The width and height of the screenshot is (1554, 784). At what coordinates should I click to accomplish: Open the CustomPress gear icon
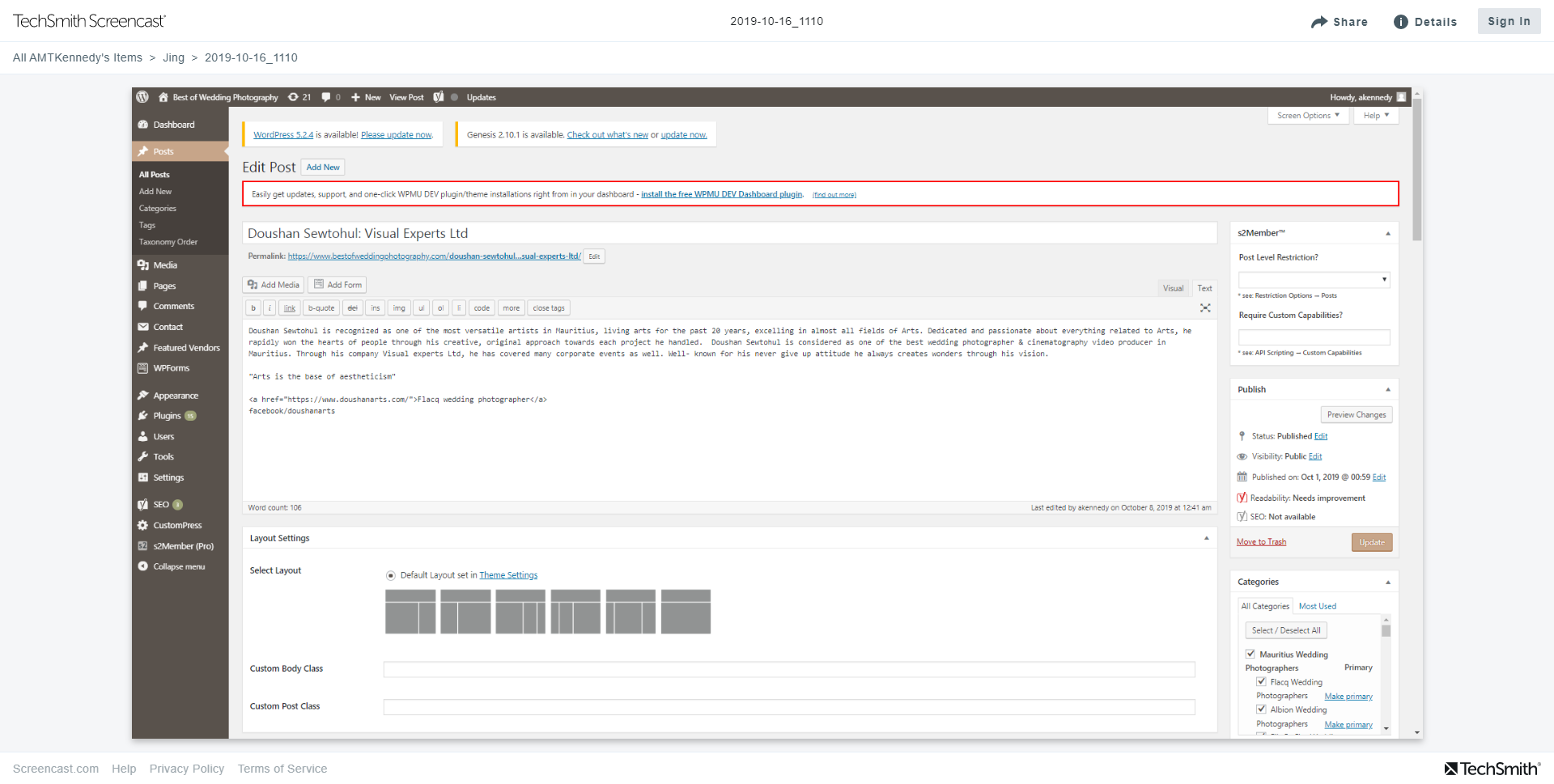(142, 525)
